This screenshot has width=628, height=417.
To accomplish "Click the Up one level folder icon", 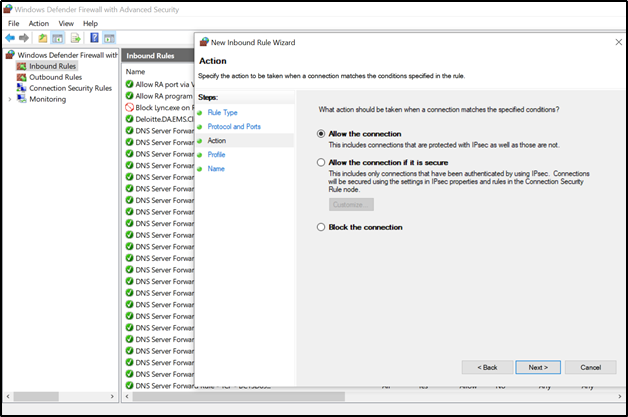I will (x=43, y=37).
